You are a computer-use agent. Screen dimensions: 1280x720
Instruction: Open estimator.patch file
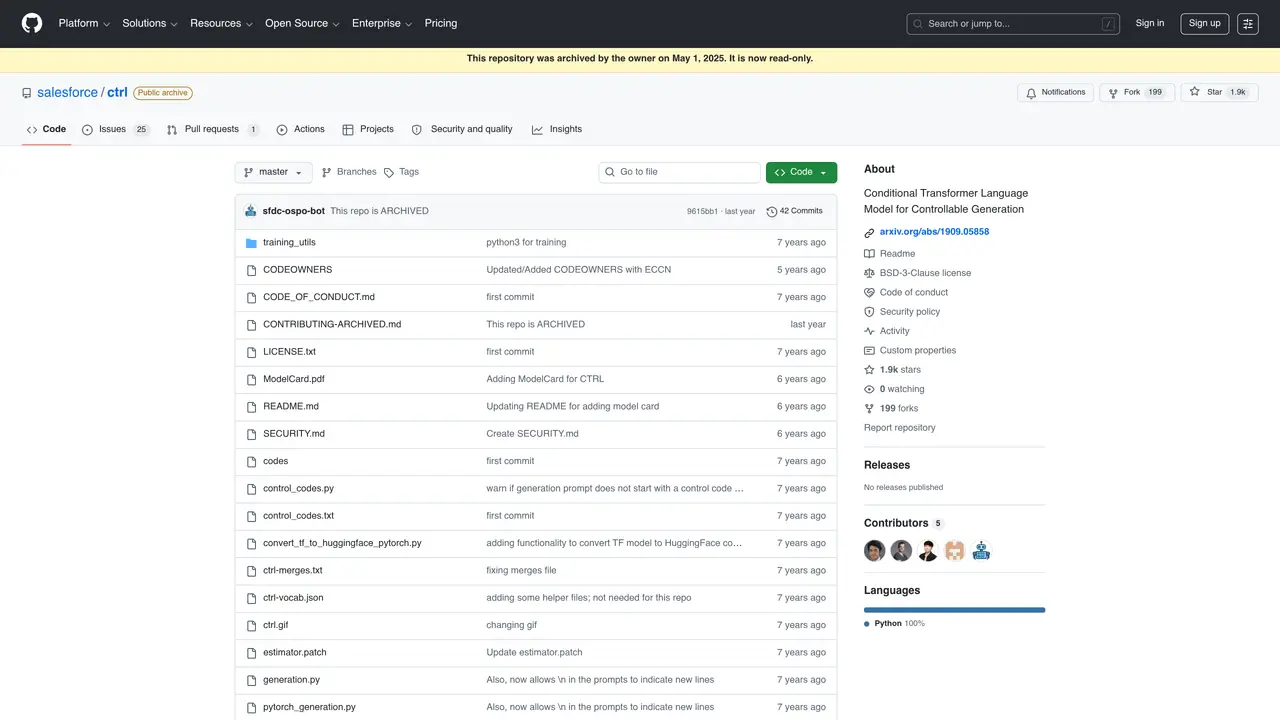tap(295, 653)
